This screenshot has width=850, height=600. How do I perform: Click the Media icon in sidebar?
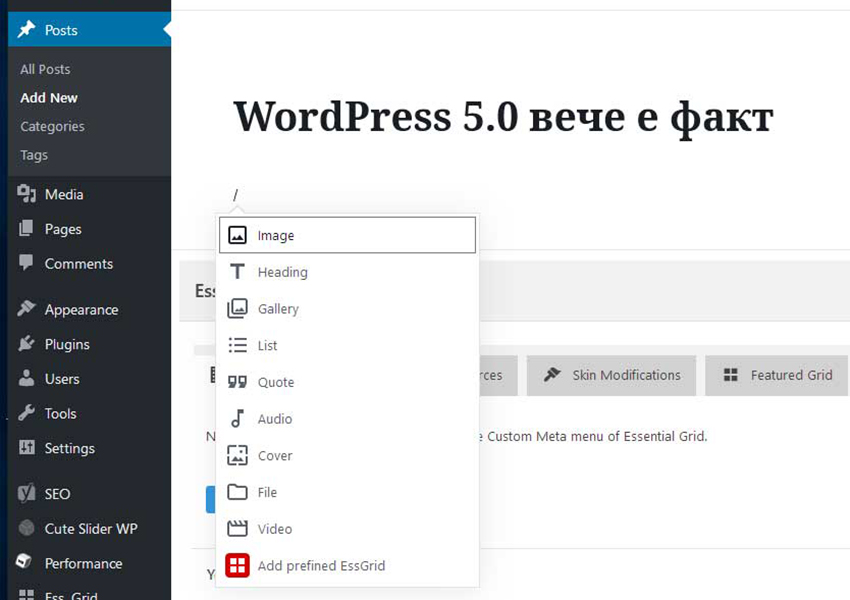(26, 193)
